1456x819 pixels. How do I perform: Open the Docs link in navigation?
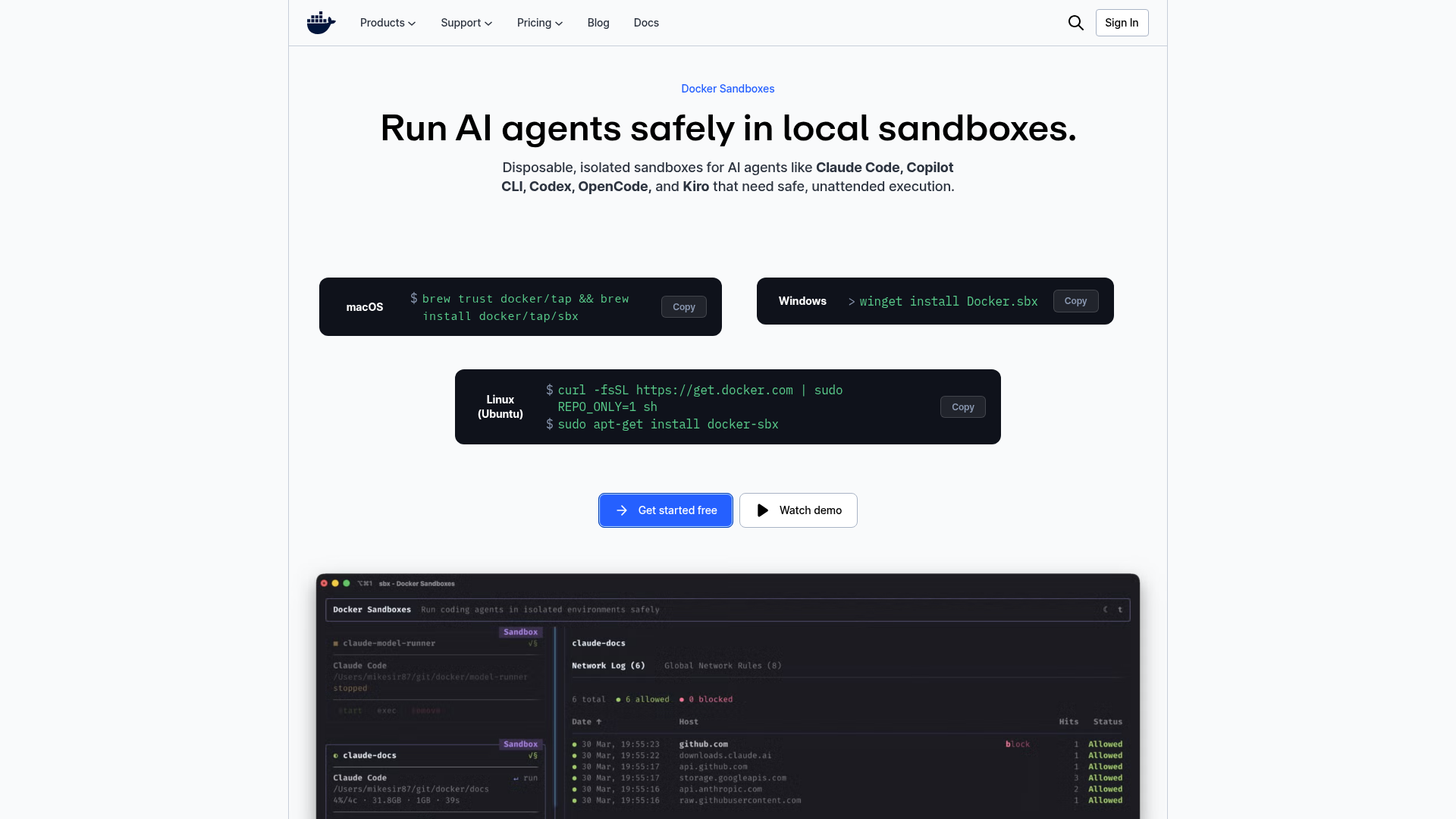646,23
